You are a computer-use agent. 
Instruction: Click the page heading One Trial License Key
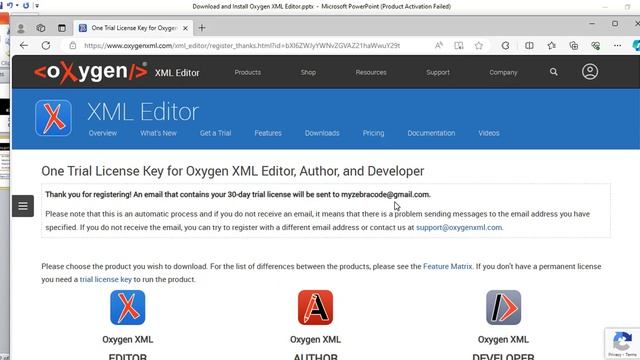point(233,171)
